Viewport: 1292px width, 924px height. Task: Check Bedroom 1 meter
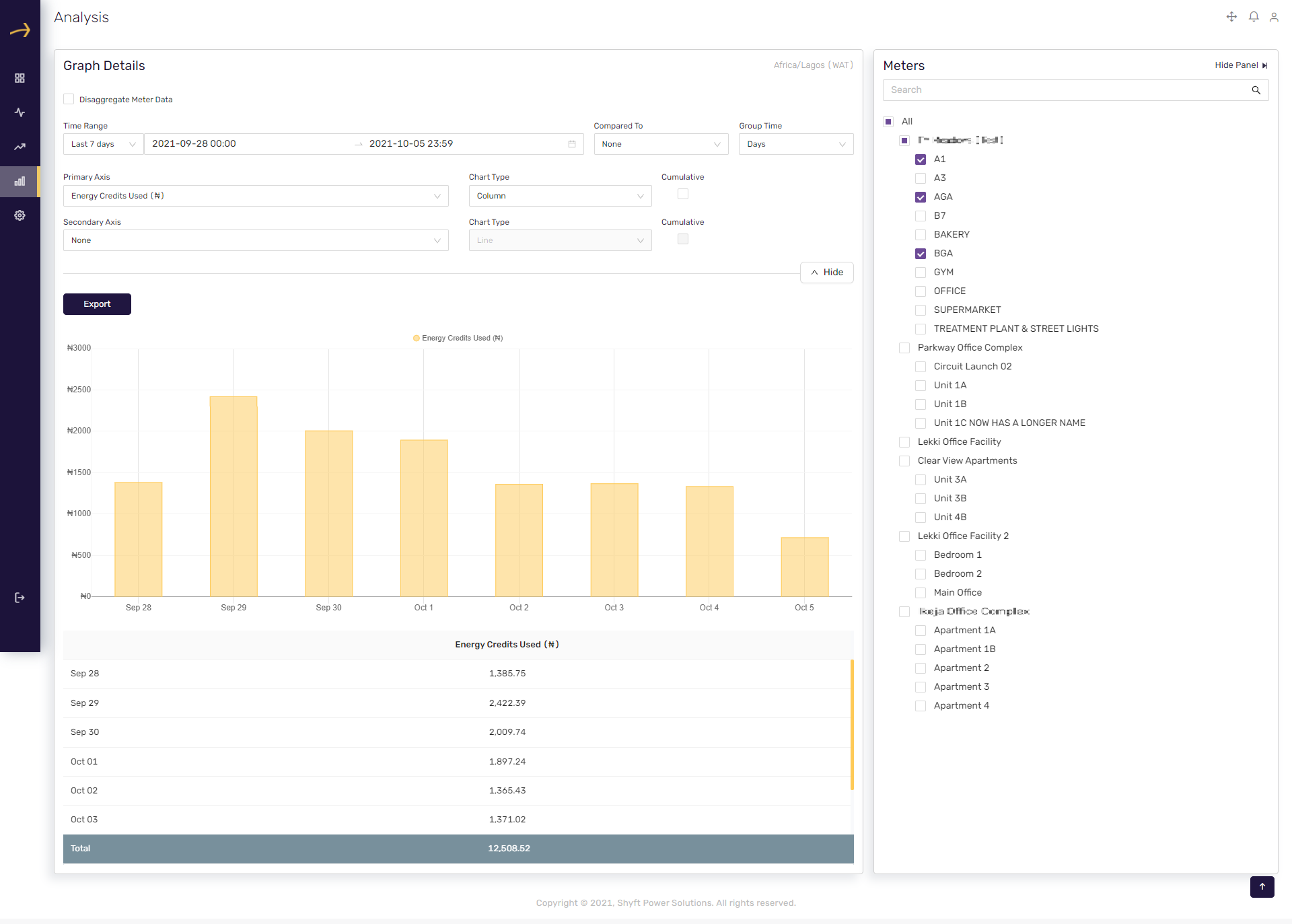pos(921,555)
